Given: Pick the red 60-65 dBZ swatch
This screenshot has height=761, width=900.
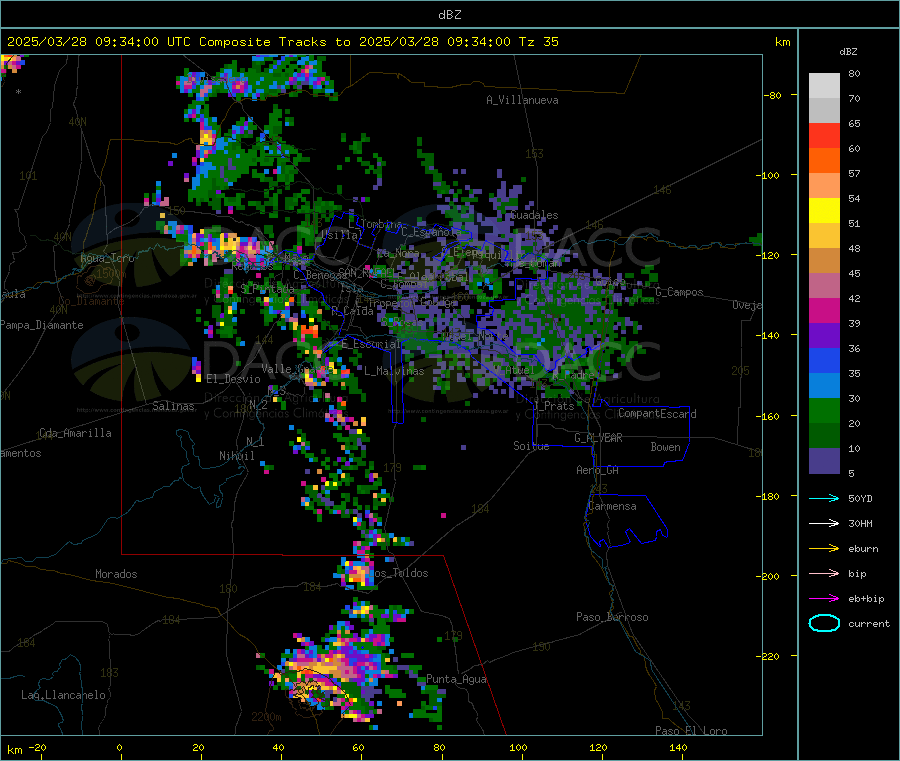Looking at the screenshot, I should tap(824, 135).
